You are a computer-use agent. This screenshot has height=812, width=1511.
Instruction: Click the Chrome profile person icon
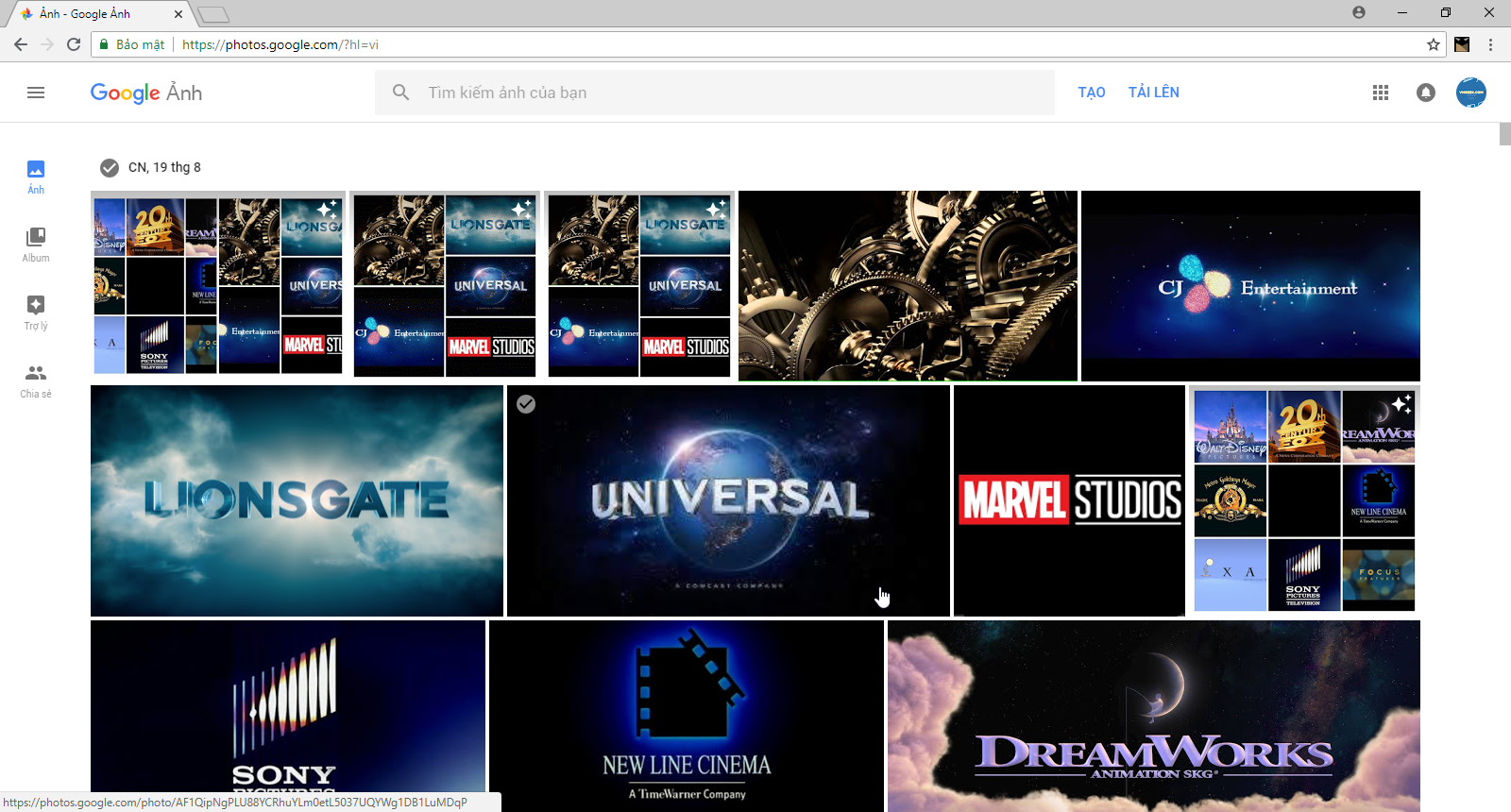[1359, 12]
